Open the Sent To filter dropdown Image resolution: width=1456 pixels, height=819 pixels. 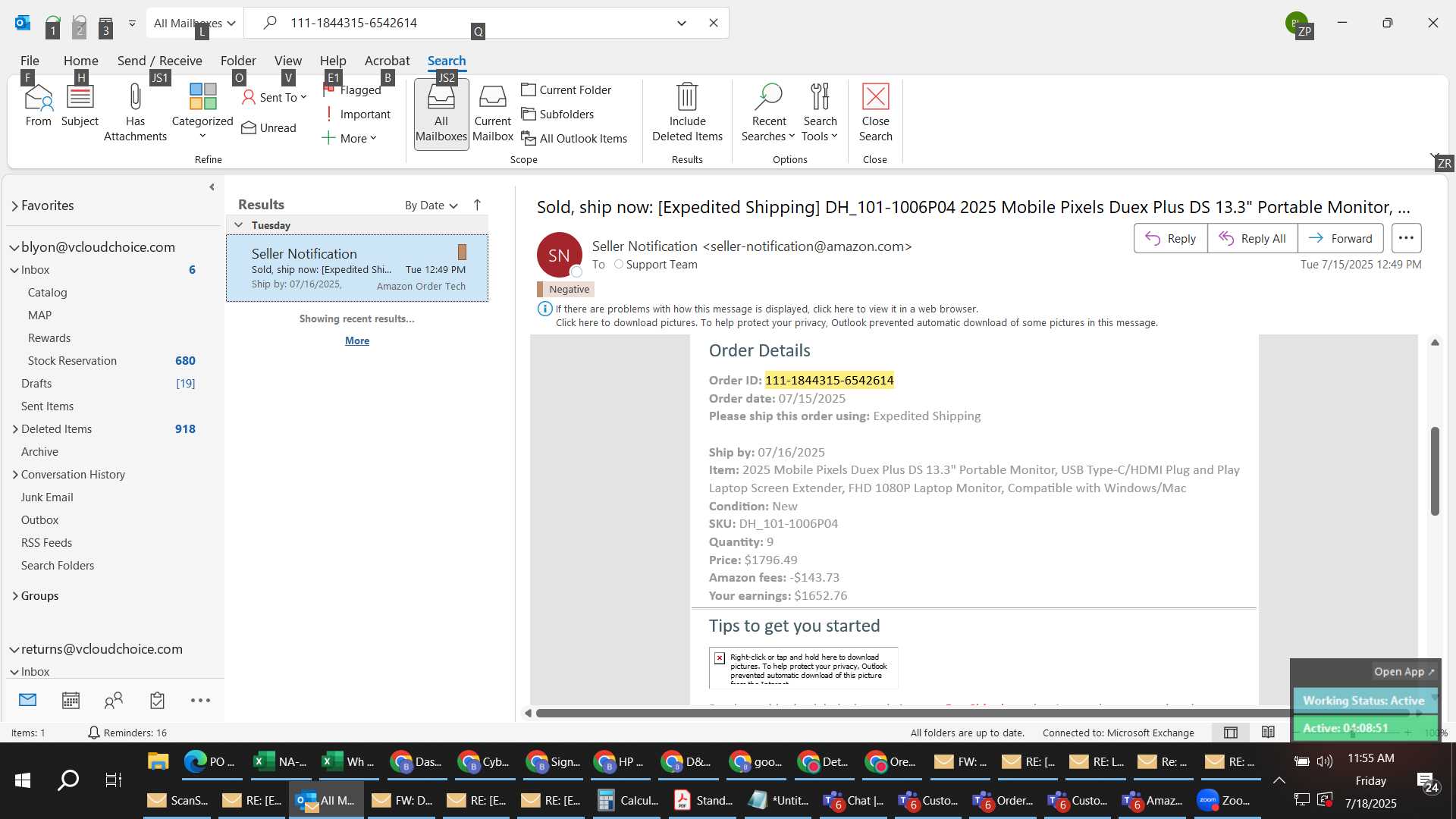[x=274, y=97]
